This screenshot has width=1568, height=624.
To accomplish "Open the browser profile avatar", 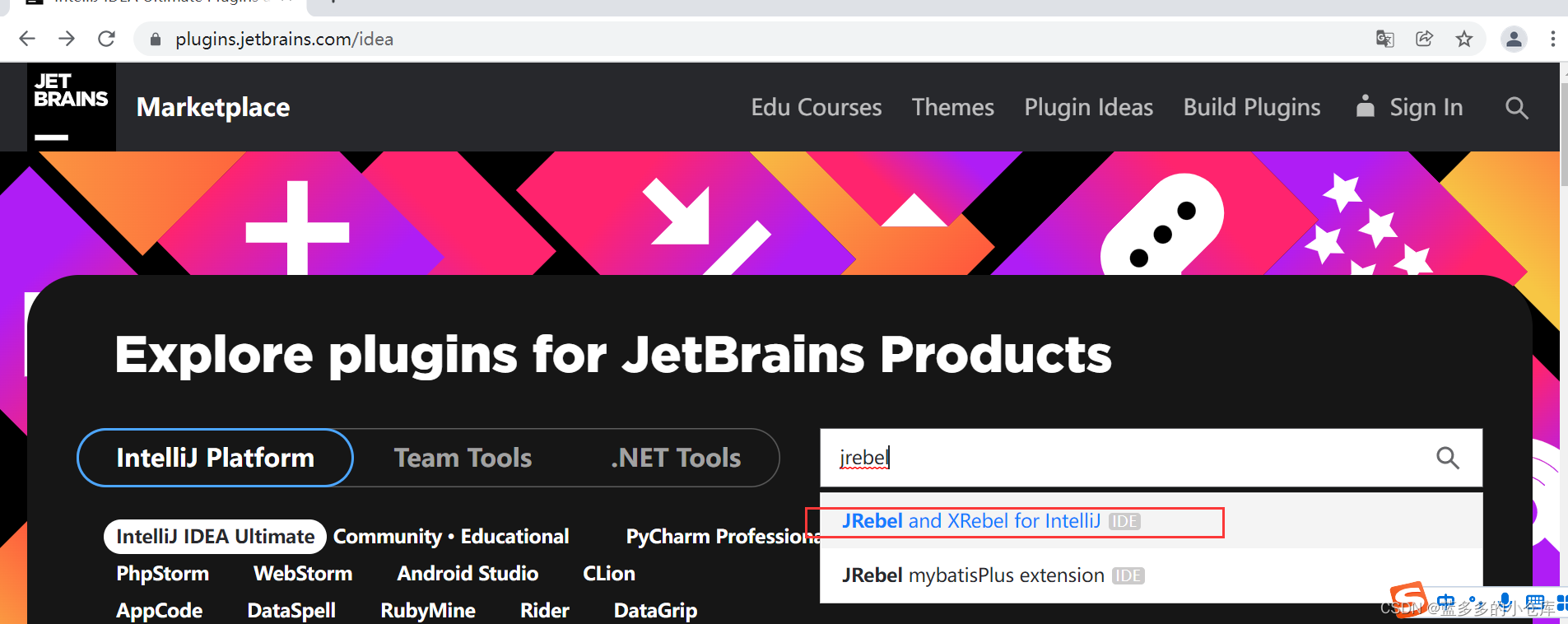I will [x=1513, y=39].
